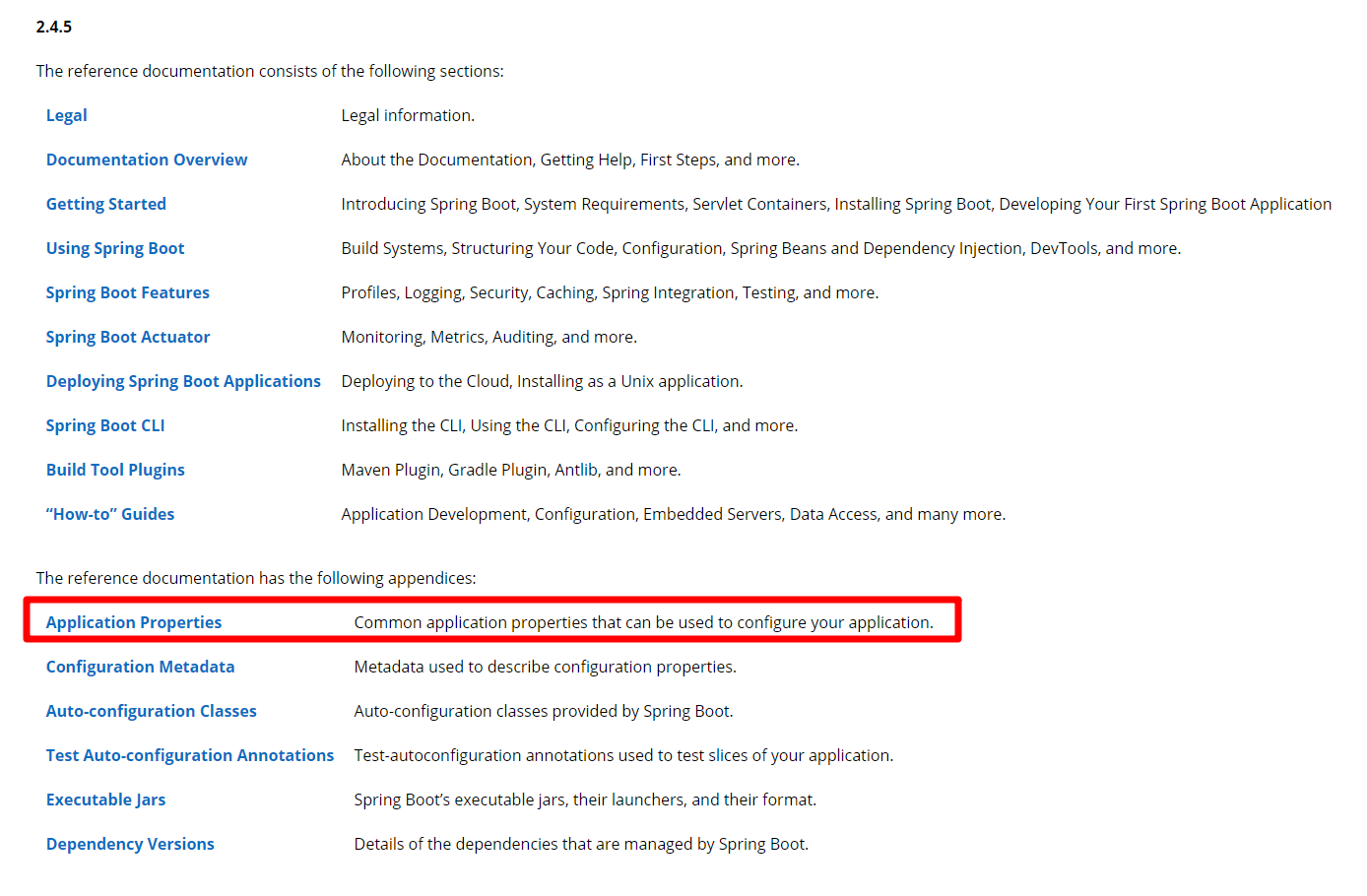1367x896 pixels.
Task: Click the description beginning "Build Systems, Structuring"
Action: 761,248
